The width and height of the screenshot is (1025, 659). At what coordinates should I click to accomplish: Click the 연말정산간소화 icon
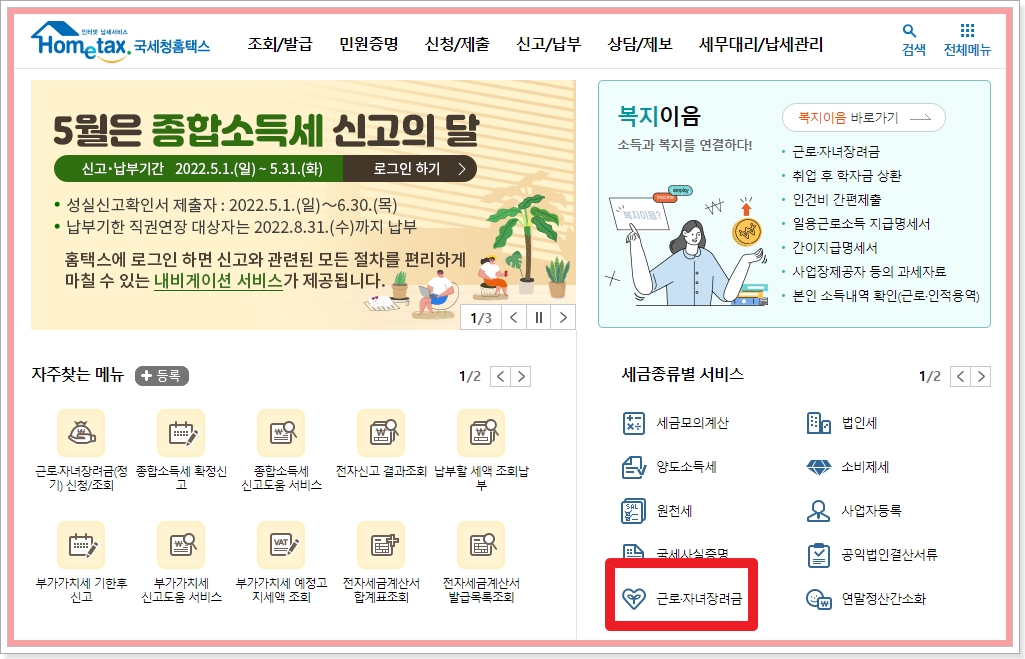(x=818, y=598)
